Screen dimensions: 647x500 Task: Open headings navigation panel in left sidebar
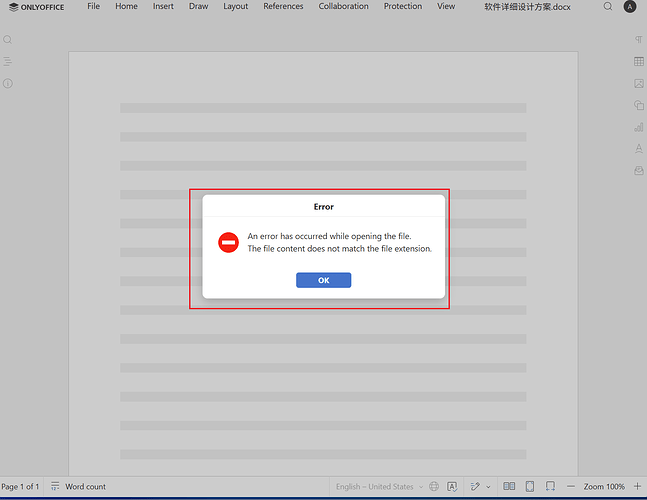tap(8, 62)
